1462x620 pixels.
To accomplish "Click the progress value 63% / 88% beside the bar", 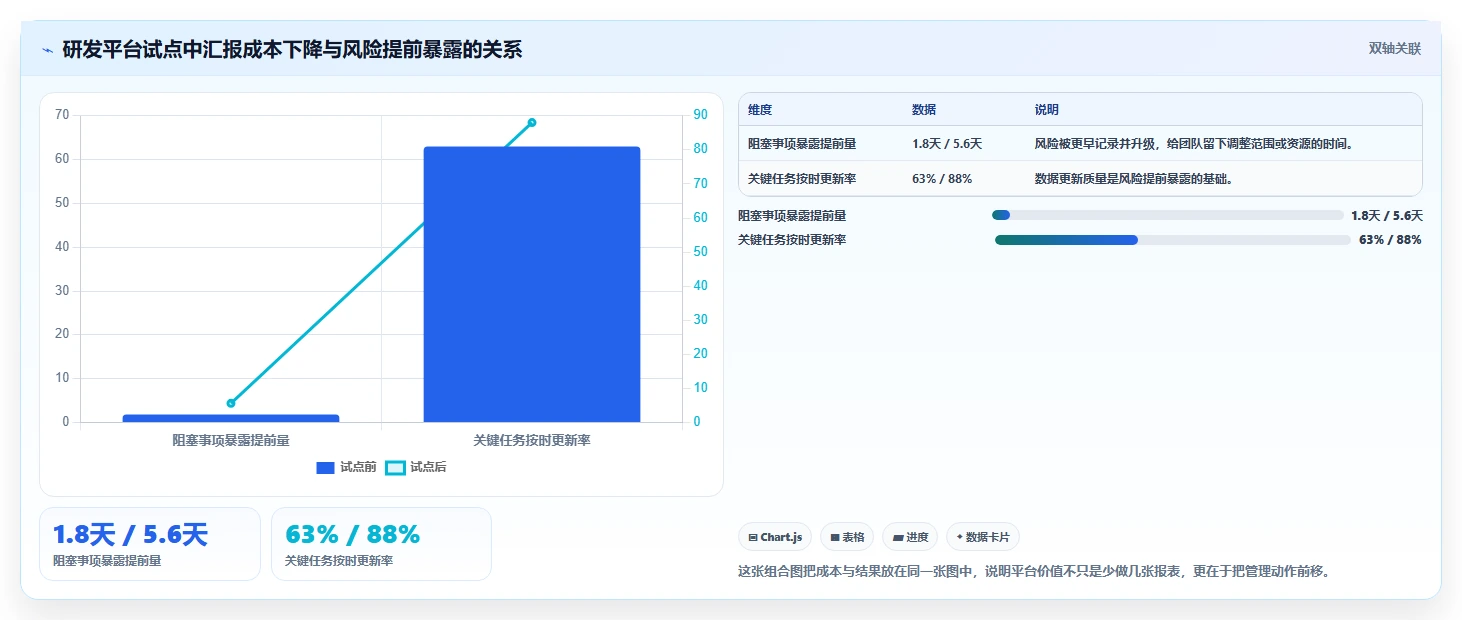I will (x=1390, y=240).
